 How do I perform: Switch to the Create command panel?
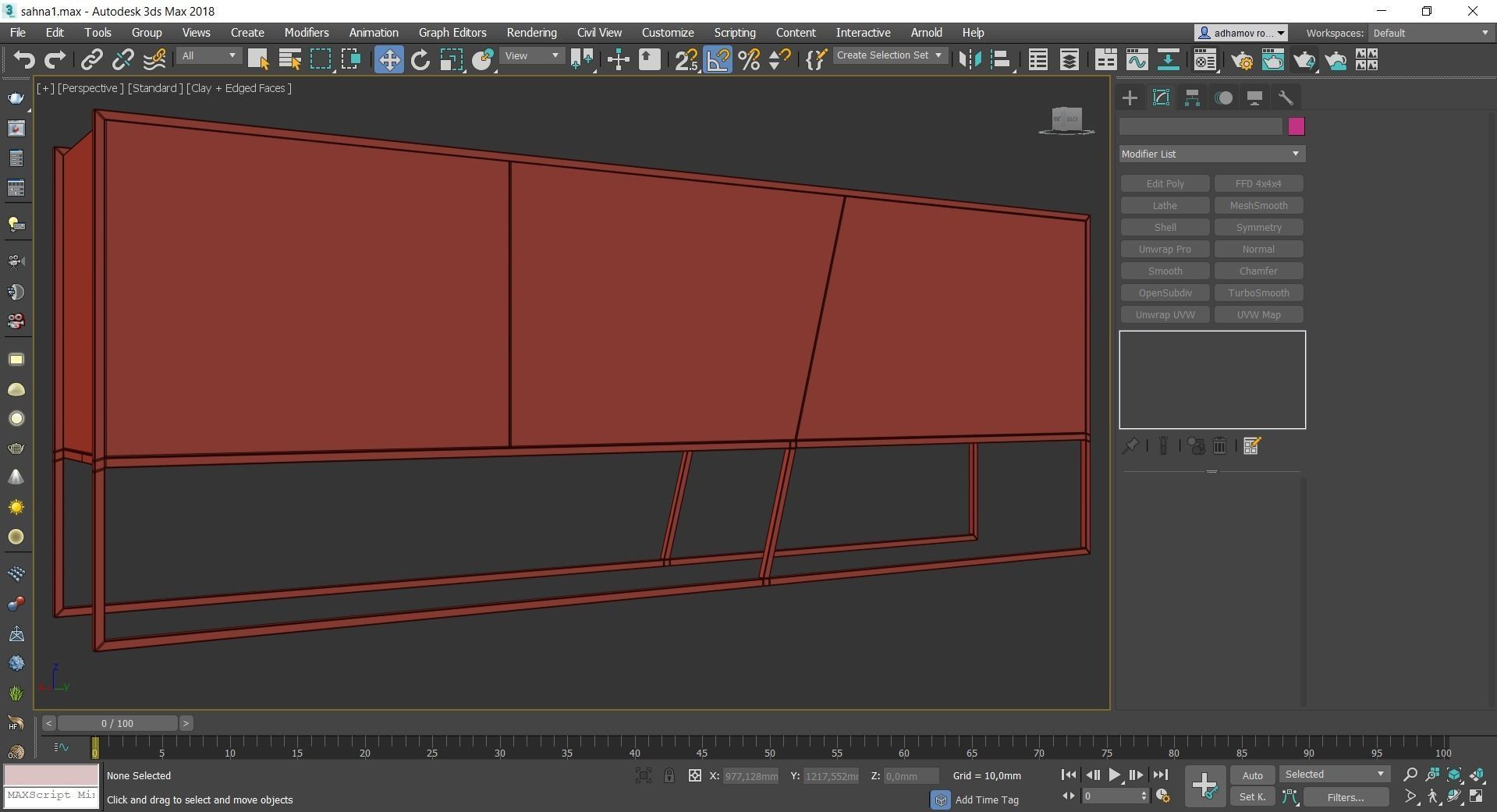pos(1130,98)
